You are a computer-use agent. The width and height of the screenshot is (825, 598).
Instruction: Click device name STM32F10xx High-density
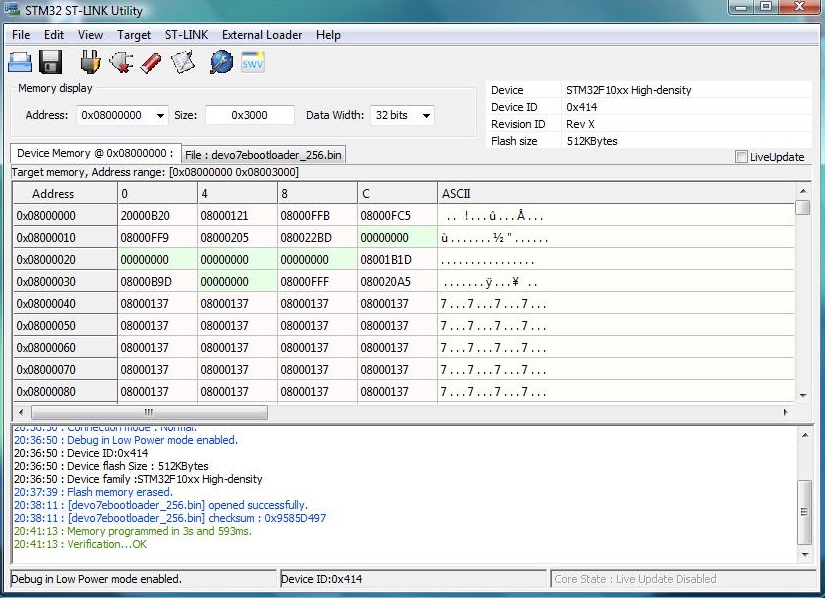click(x=629, y=90)
